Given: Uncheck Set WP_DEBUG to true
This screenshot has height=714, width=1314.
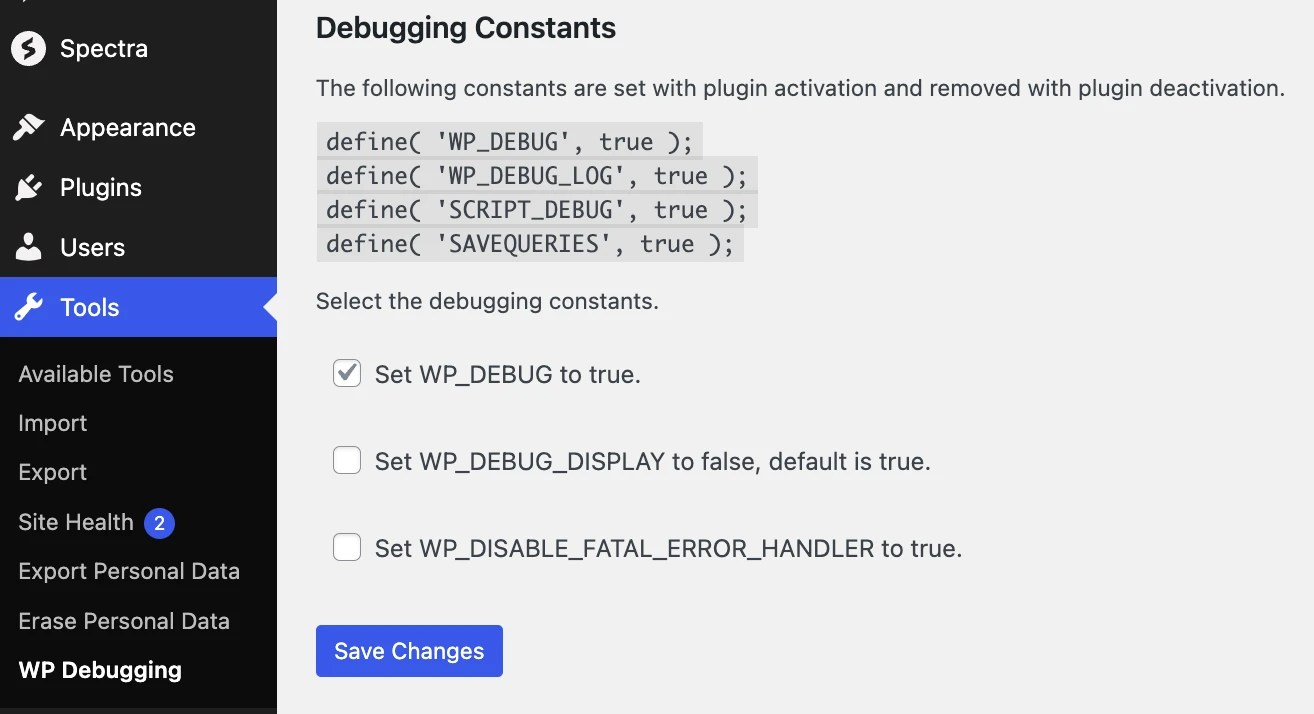Looking at the screenshot, I should point(346,372).
